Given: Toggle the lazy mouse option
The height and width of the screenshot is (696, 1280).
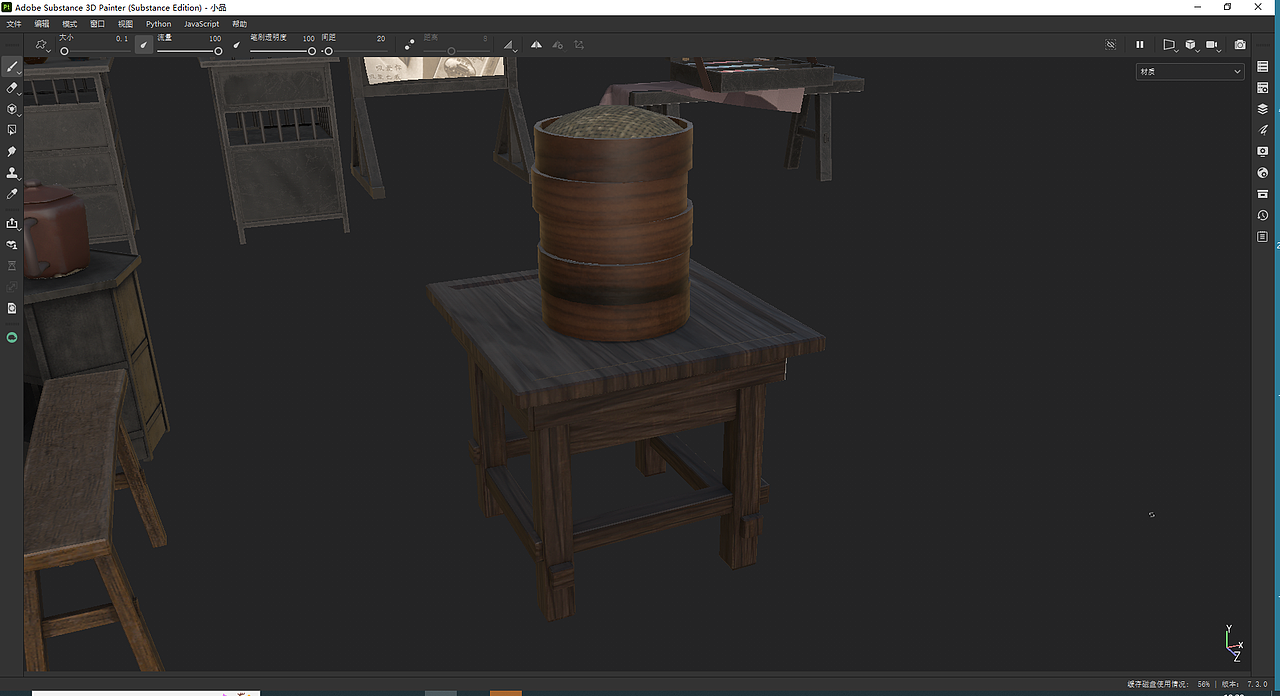Looking at the screenshot, I should point(409,45).
